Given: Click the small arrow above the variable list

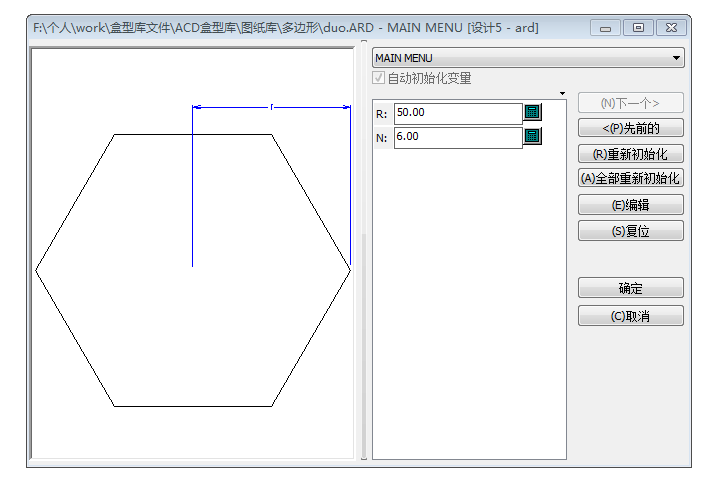Looking at the screenshot, I should (x=563, y=94).
